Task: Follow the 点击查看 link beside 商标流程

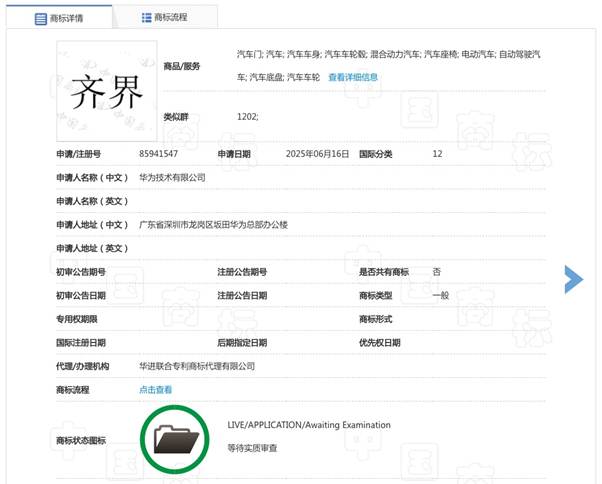Action: (155, 389)
